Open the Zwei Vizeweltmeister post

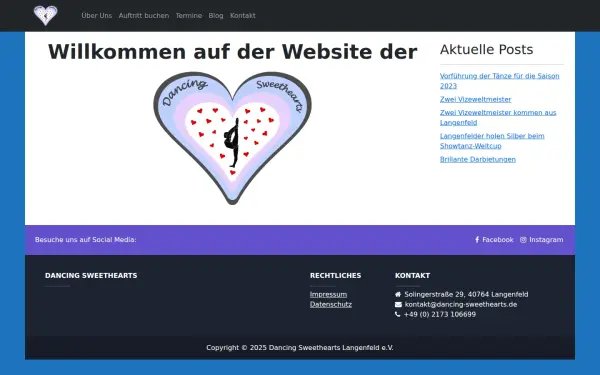click(x=475, y=99)
